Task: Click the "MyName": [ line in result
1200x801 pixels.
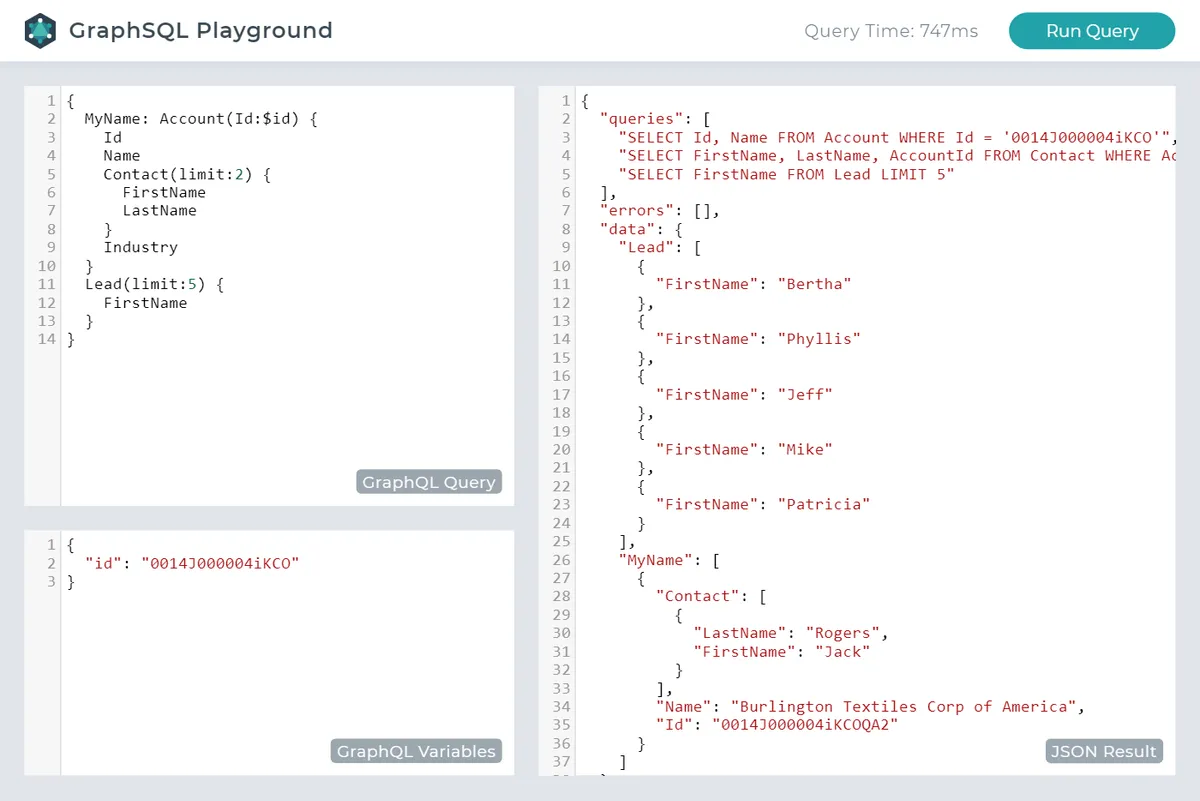Action: (669, 560)
